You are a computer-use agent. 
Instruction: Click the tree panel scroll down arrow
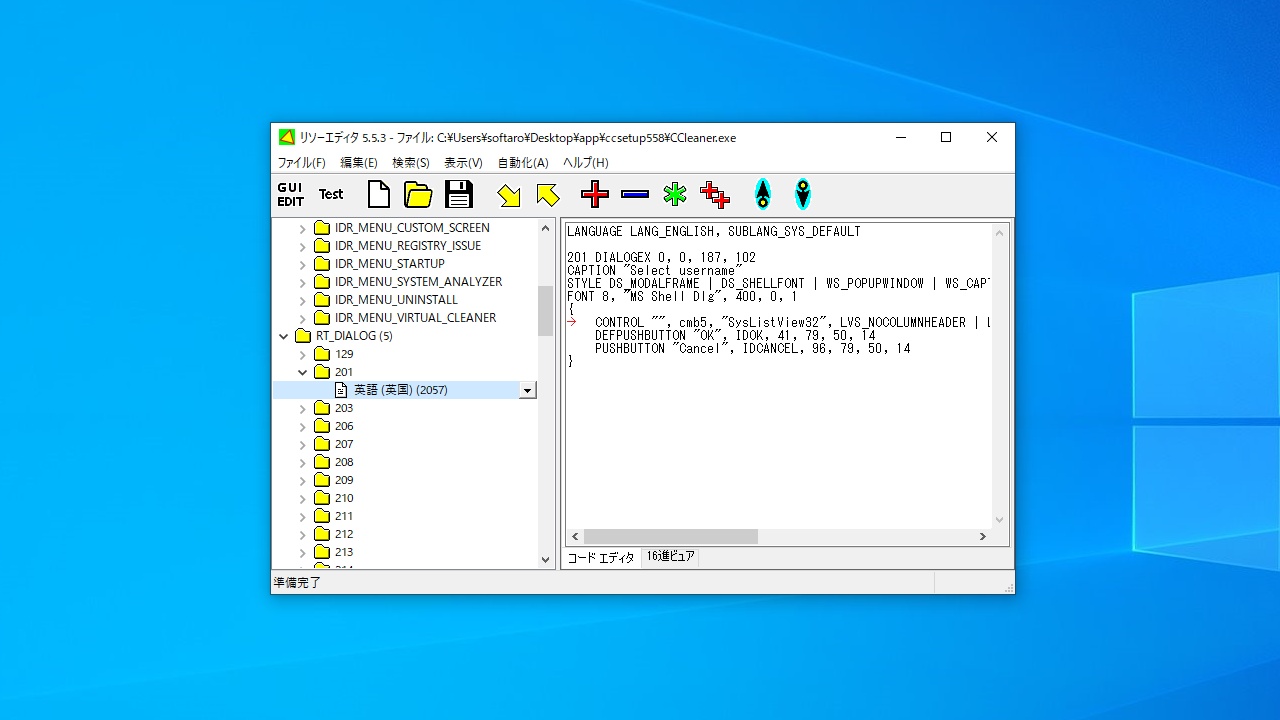tap(546, 560)
